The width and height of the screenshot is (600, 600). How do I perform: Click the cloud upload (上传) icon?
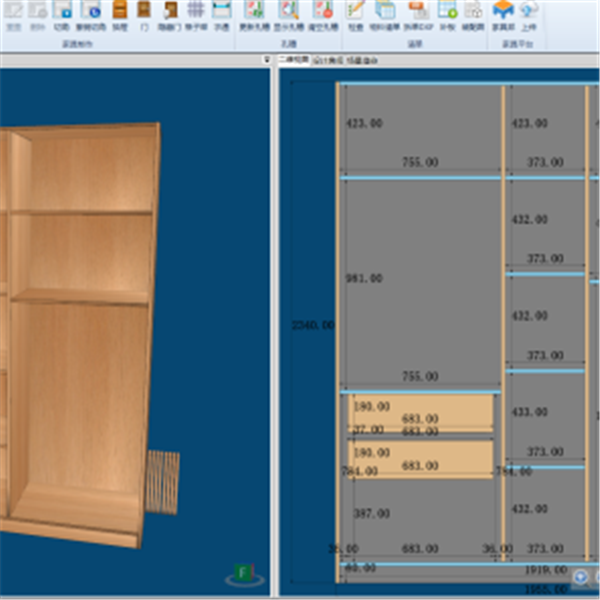(530, 14)
